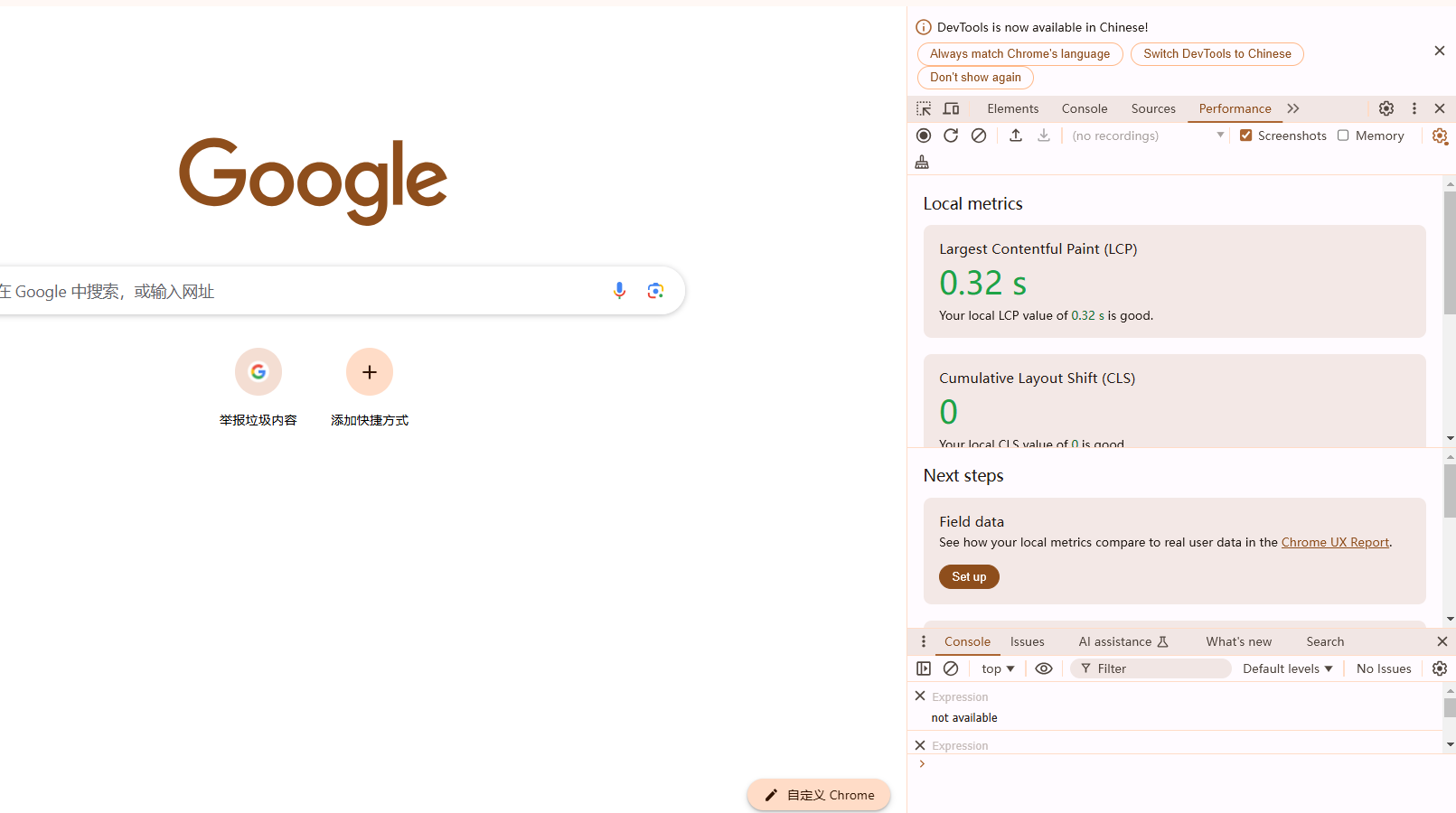The image size is (1456, 813).
Task: Open the recordings dropdown
Action: coord(1148,135)
